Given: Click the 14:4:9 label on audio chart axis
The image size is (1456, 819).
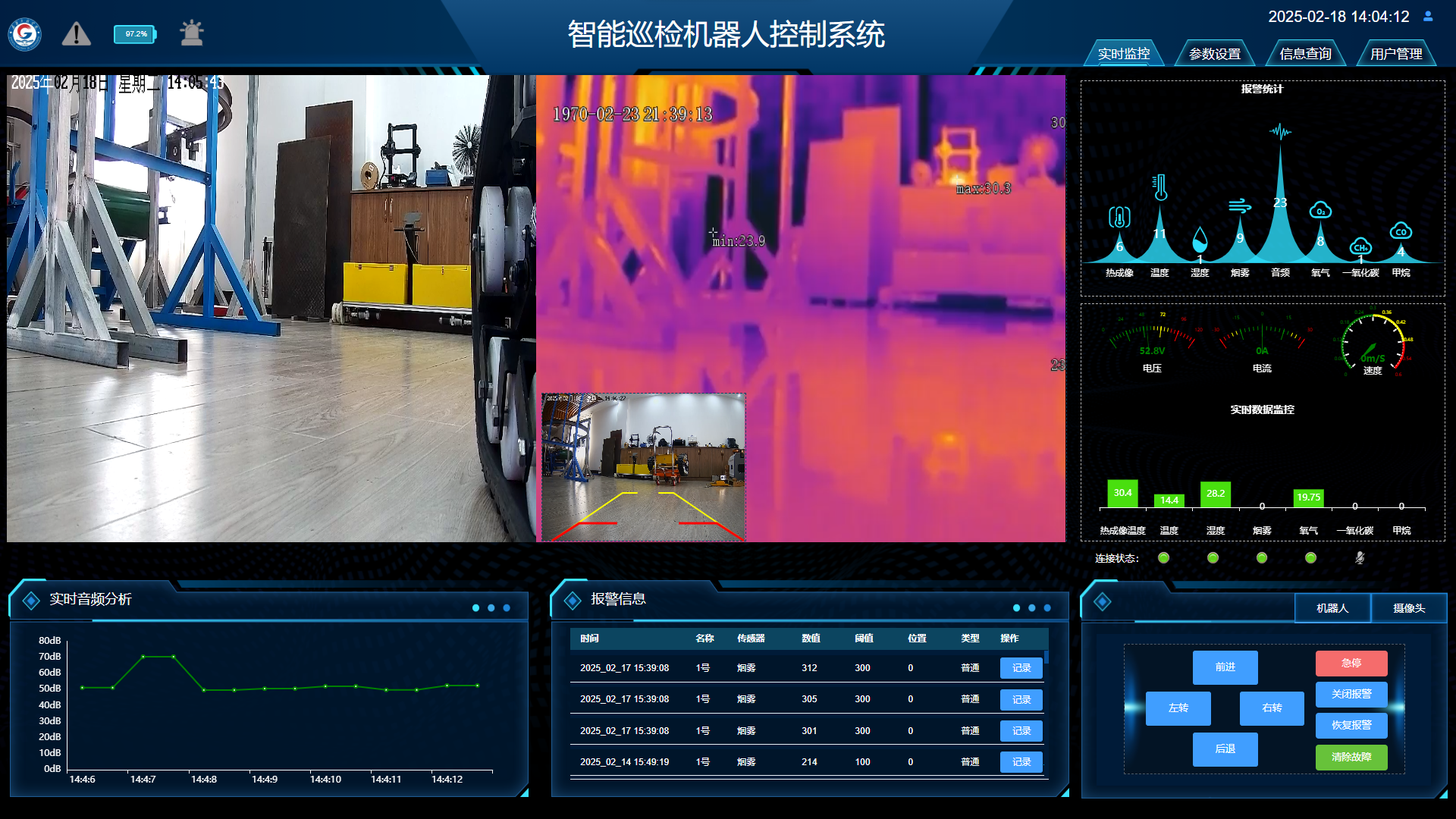Looking at the screenshot, I should (x=265, y=780).
